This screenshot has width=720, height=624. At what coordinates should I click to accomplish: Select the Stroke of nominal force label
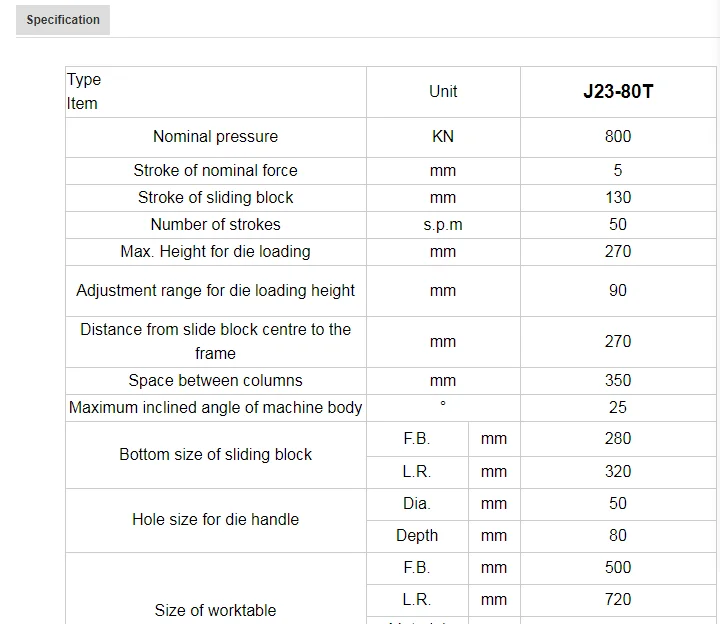coord(215,171)
